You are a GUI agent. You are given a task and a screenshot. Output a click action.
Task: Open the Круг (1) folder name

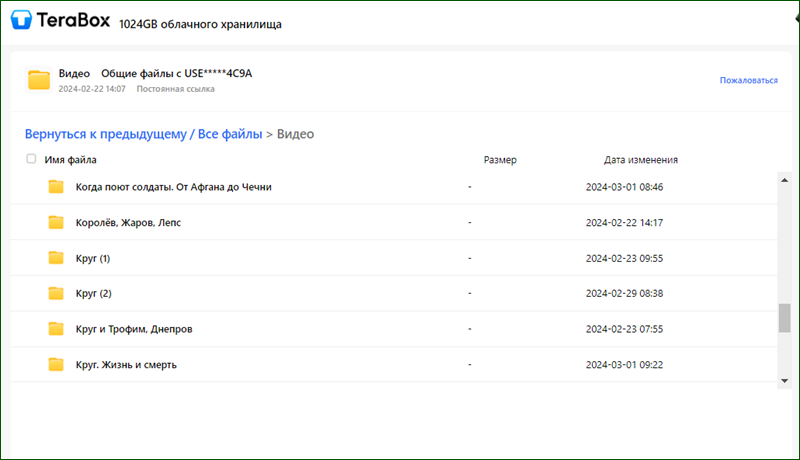point(93,259)
